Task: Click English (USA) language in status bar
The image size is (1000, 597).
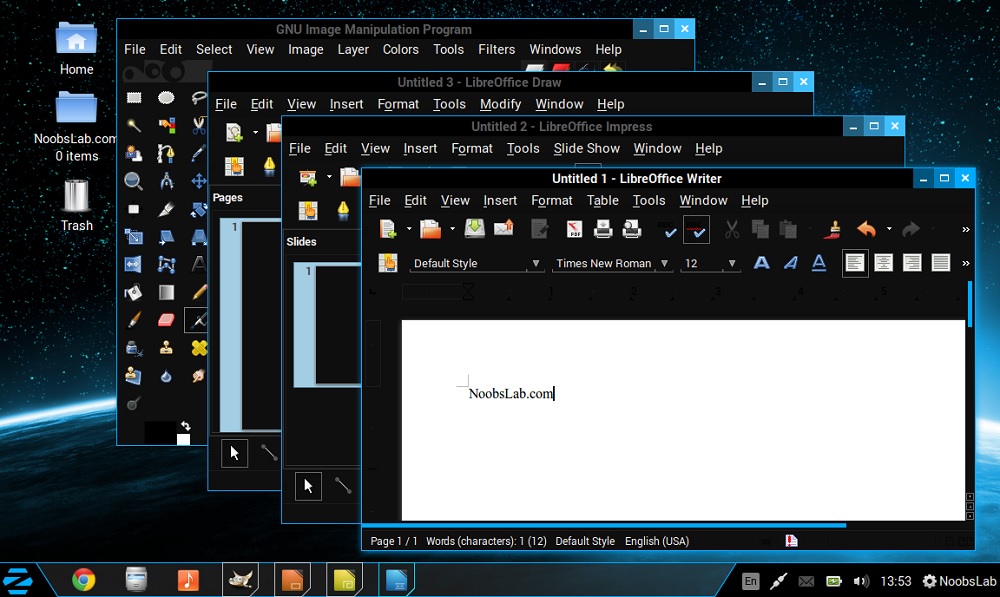Action: 657,541
